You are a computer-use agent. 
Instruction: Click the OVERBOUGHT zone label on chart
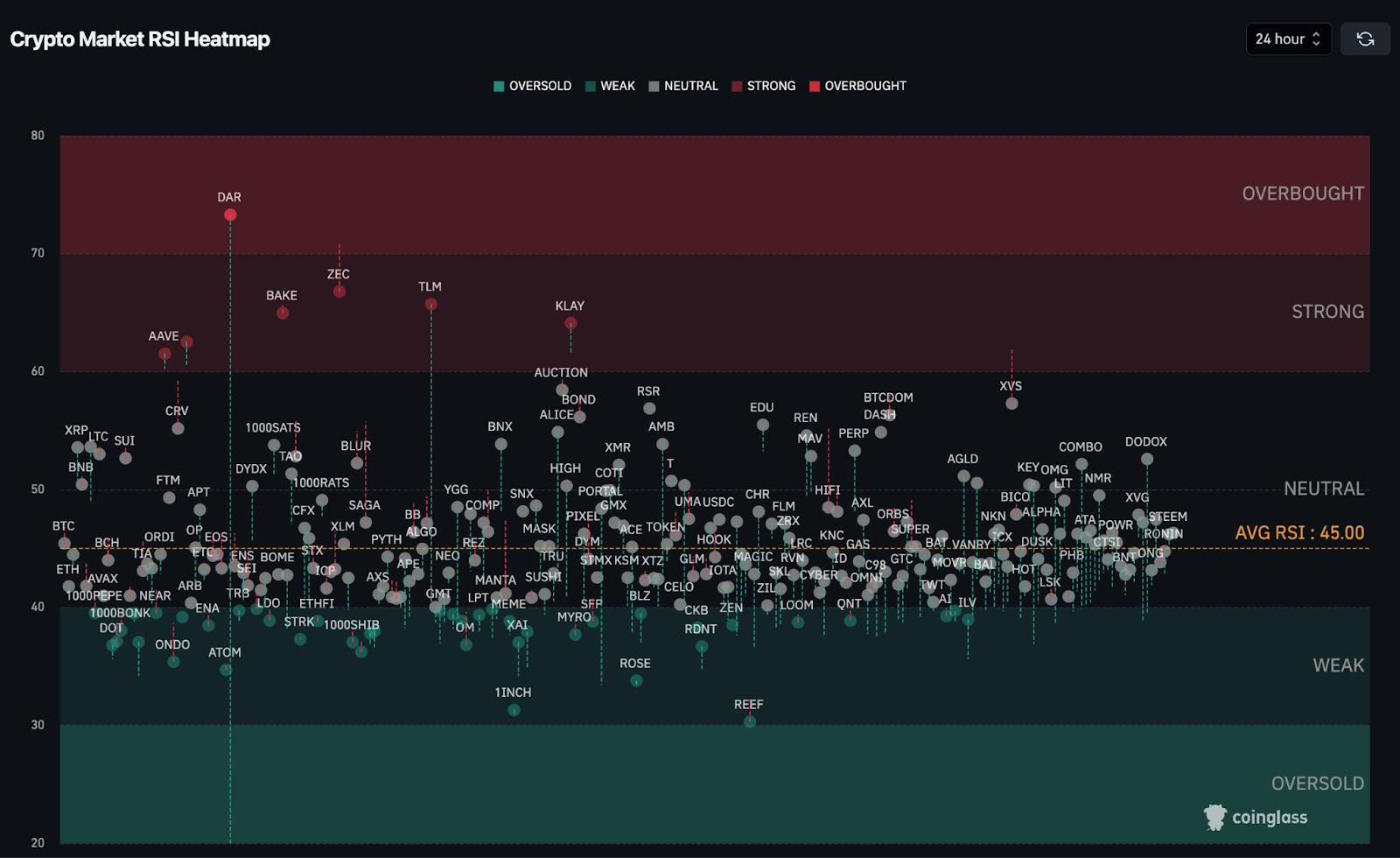[1303, 193]
